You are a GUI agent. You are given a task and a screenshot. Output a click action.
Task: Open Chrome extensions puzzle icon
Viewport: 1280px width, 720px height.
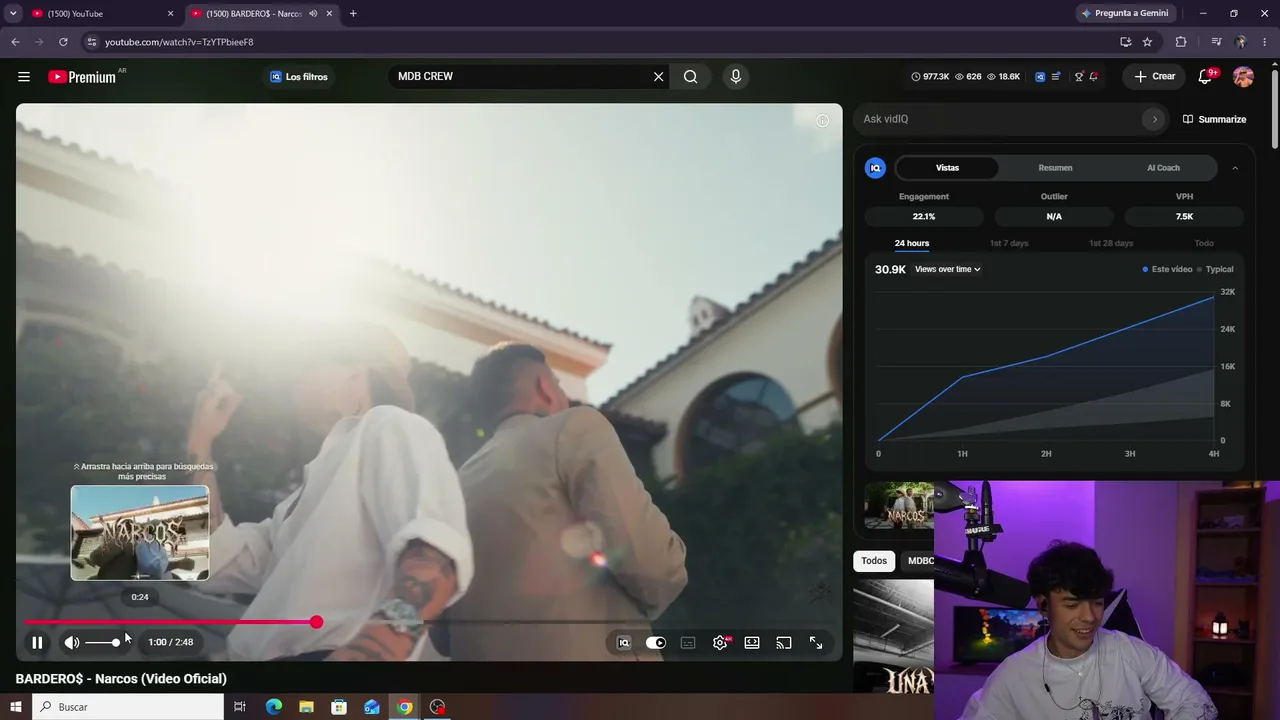tap(1181, 42)
